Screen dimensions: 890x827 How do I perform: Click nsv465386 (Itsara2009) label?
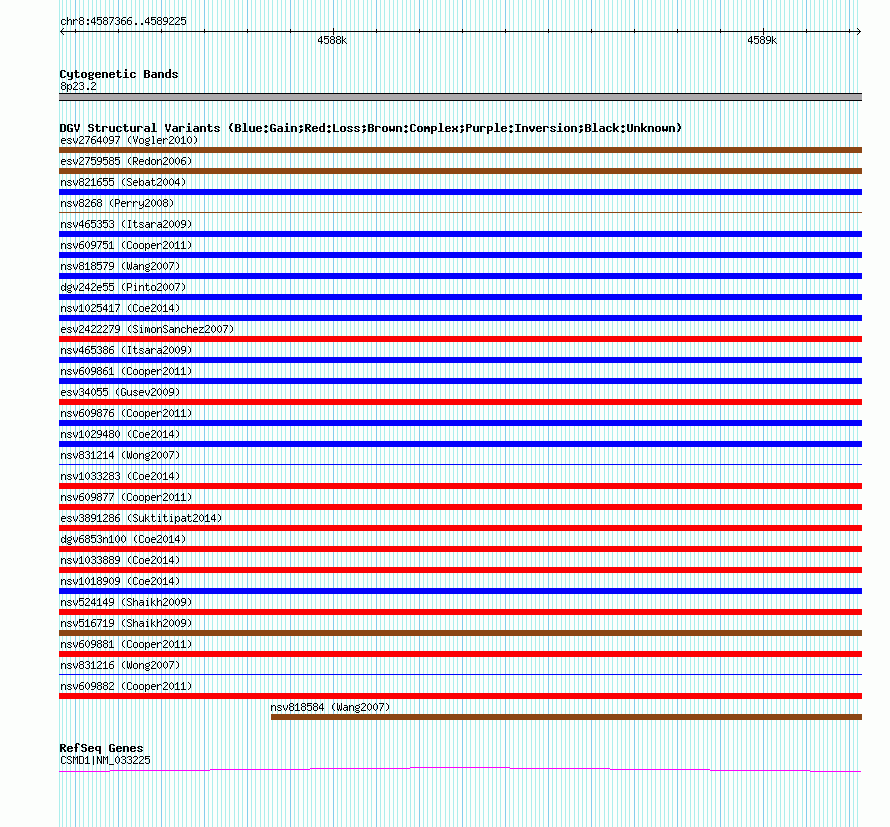point(126,350)
